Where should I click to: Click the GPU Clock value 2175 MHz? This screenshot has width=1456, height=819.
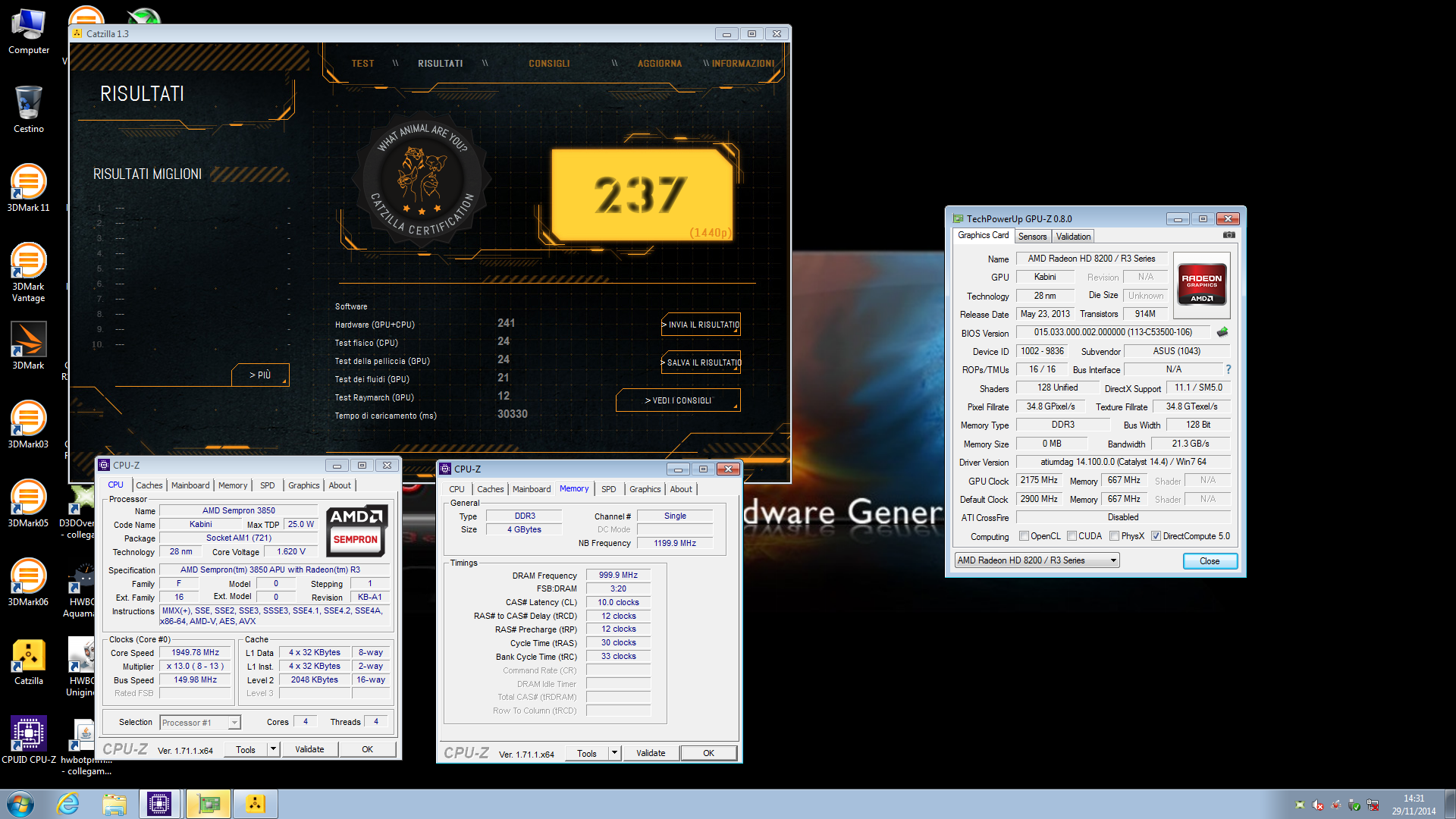(1039, 480)
